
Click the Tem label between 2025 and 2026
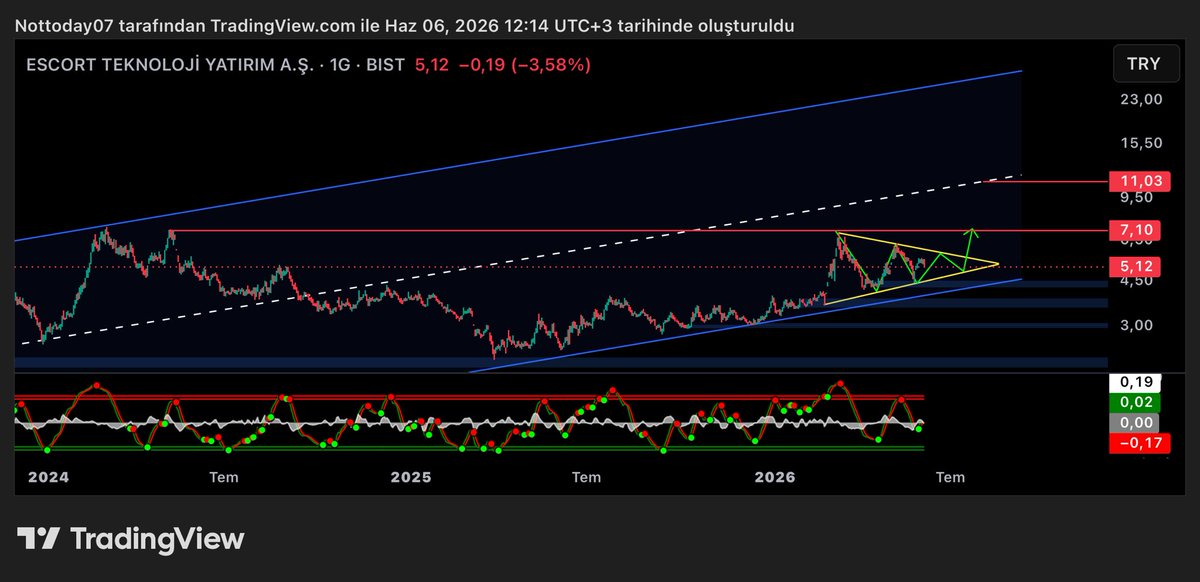coord(586,477)
